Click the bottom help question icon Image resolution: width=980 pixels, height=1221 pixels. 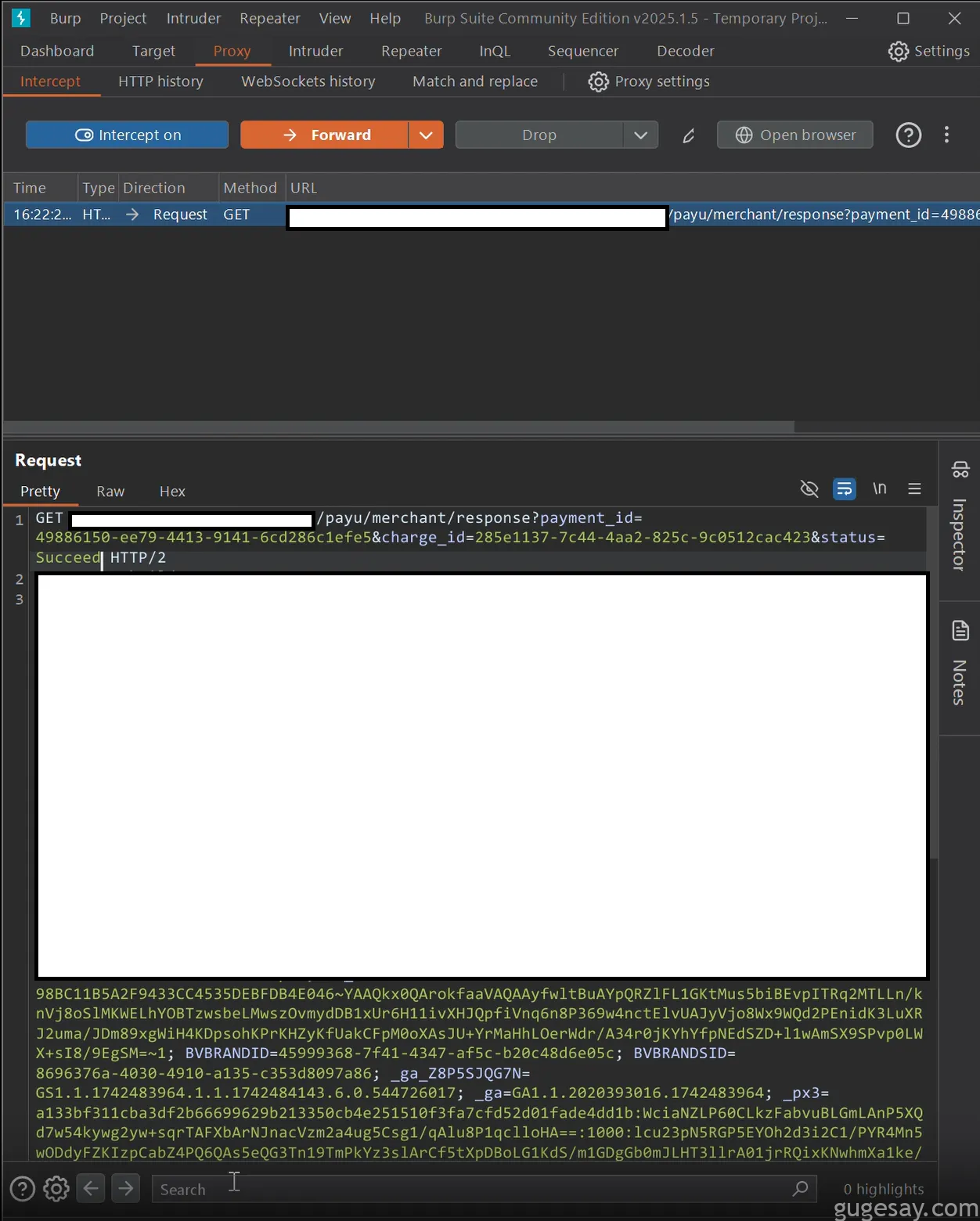22,1189
